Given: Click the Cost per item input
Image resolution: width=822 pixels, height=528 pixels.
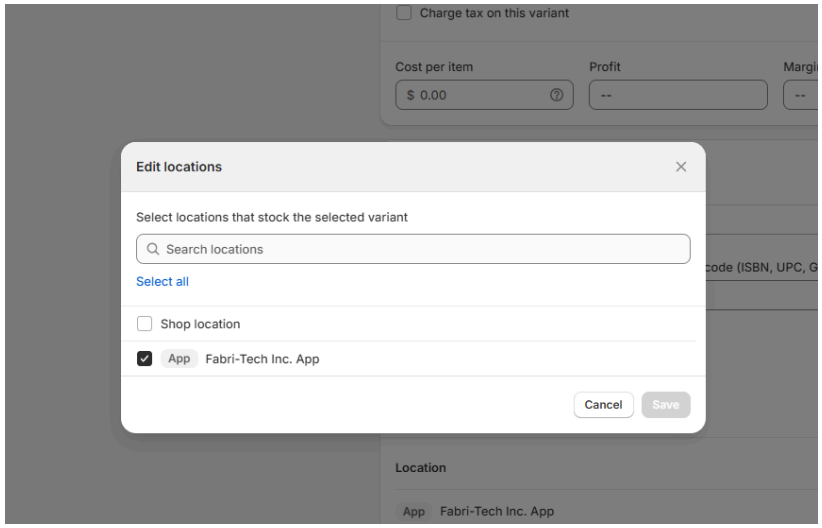Looking at the screenshot, I should pyautogui.click(x=475, y=96).
